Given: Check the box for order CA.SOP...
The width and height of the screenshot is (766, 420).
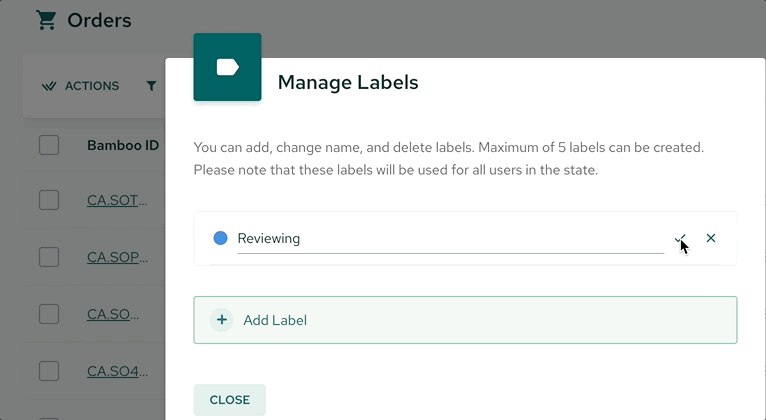Looking at the screenshot, I should [49, 257].
